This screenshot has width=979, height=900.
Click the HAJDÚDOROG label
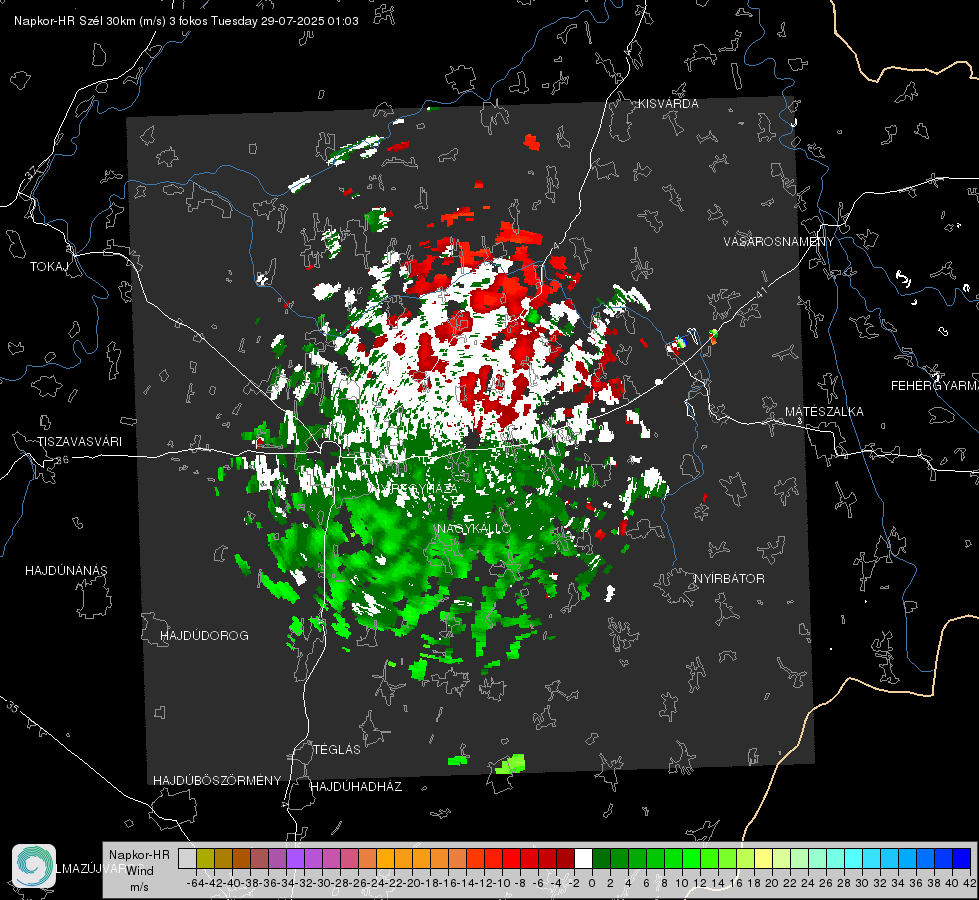pyautogui.click(x=204, y=636)
